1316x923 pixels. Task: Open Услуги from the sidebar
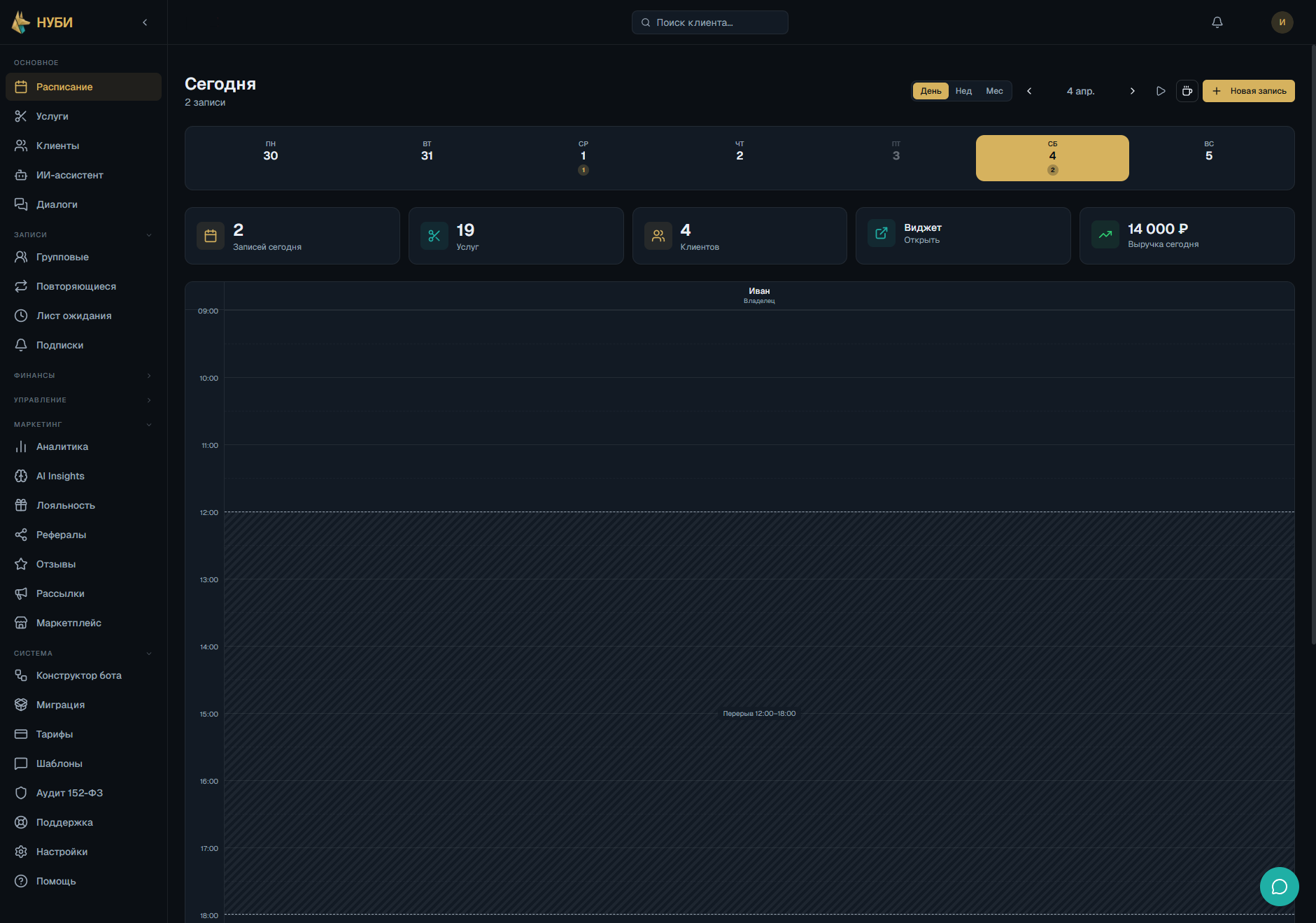pos(52,116)
